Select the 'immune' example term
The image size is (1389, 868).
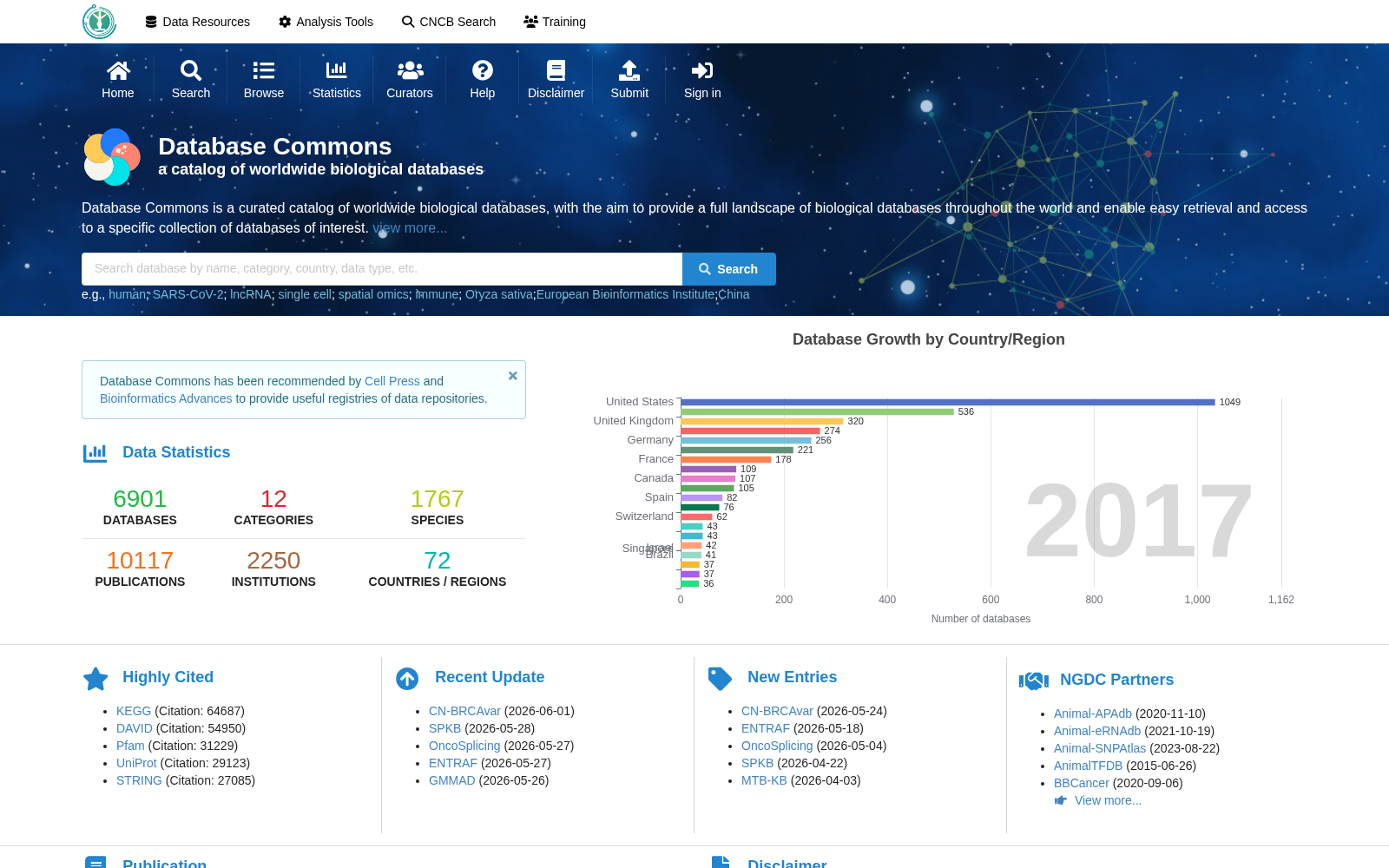pos(438,294)
